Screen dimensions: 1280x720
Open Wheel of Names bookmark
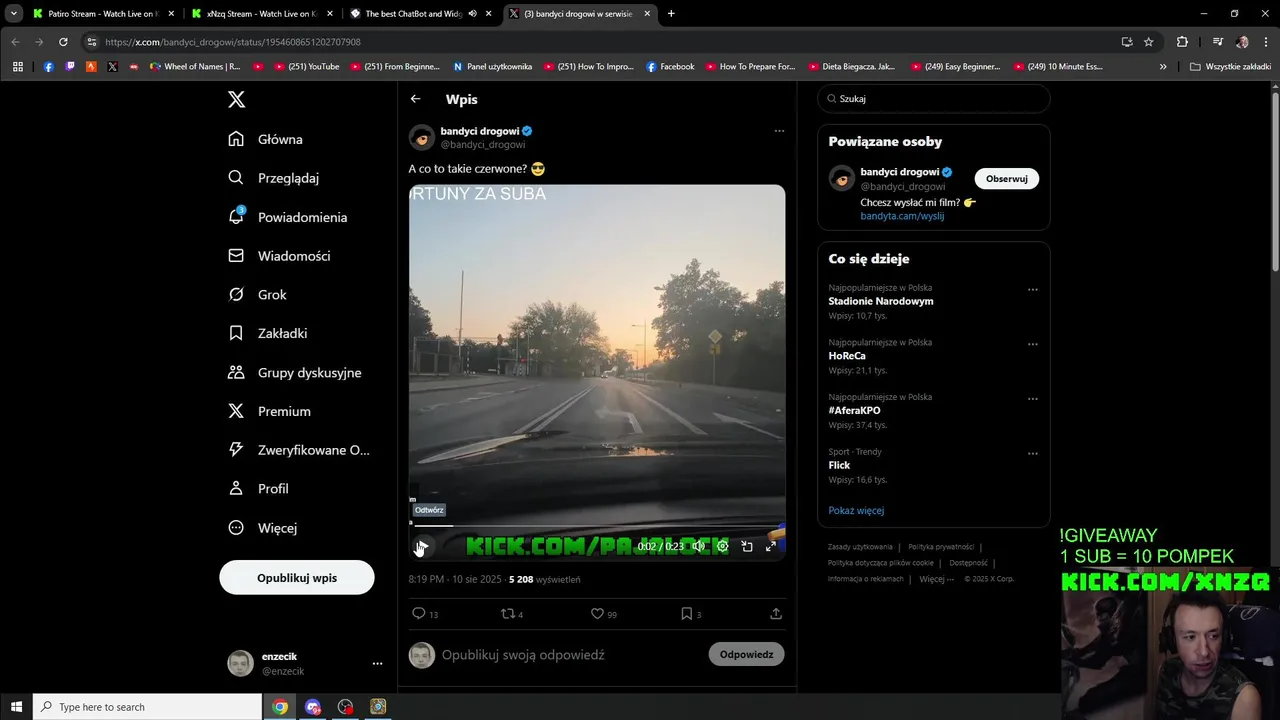[x=195, y=67]
